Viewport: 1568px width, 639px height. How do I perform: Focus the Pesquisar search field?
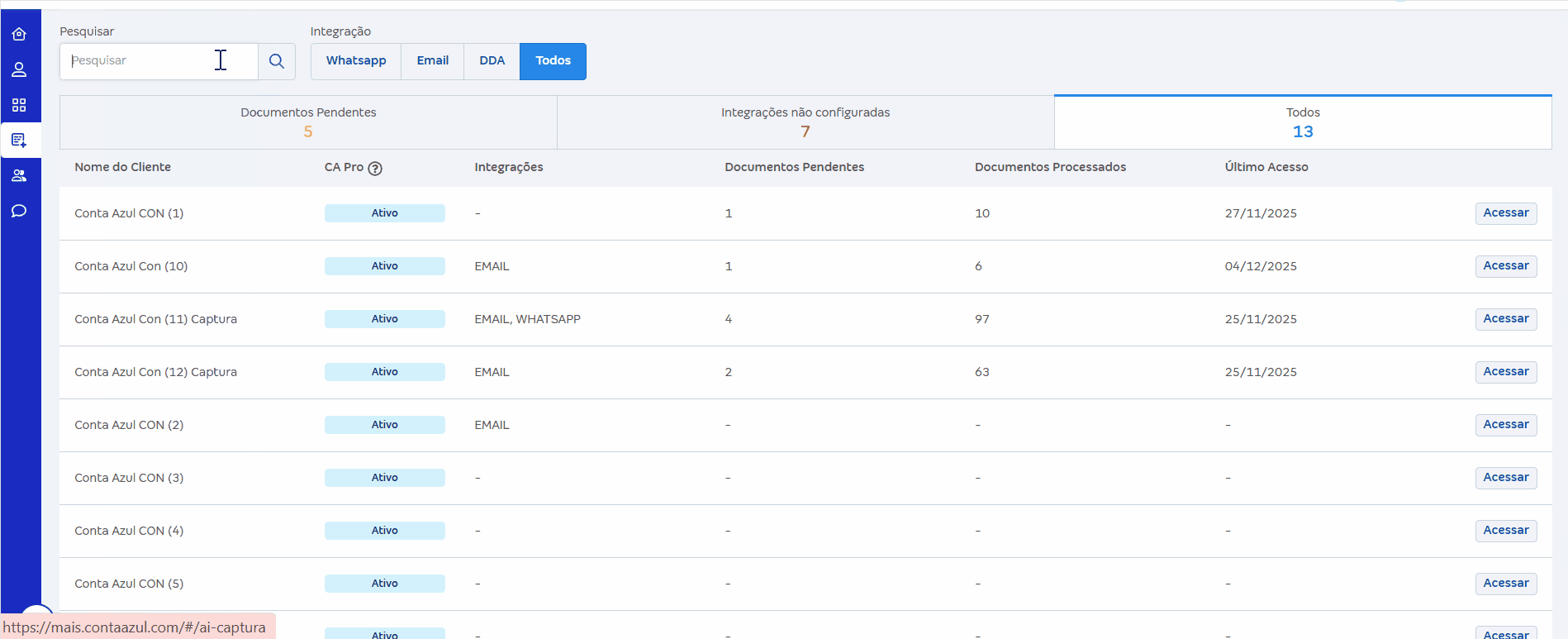(159, 61)
